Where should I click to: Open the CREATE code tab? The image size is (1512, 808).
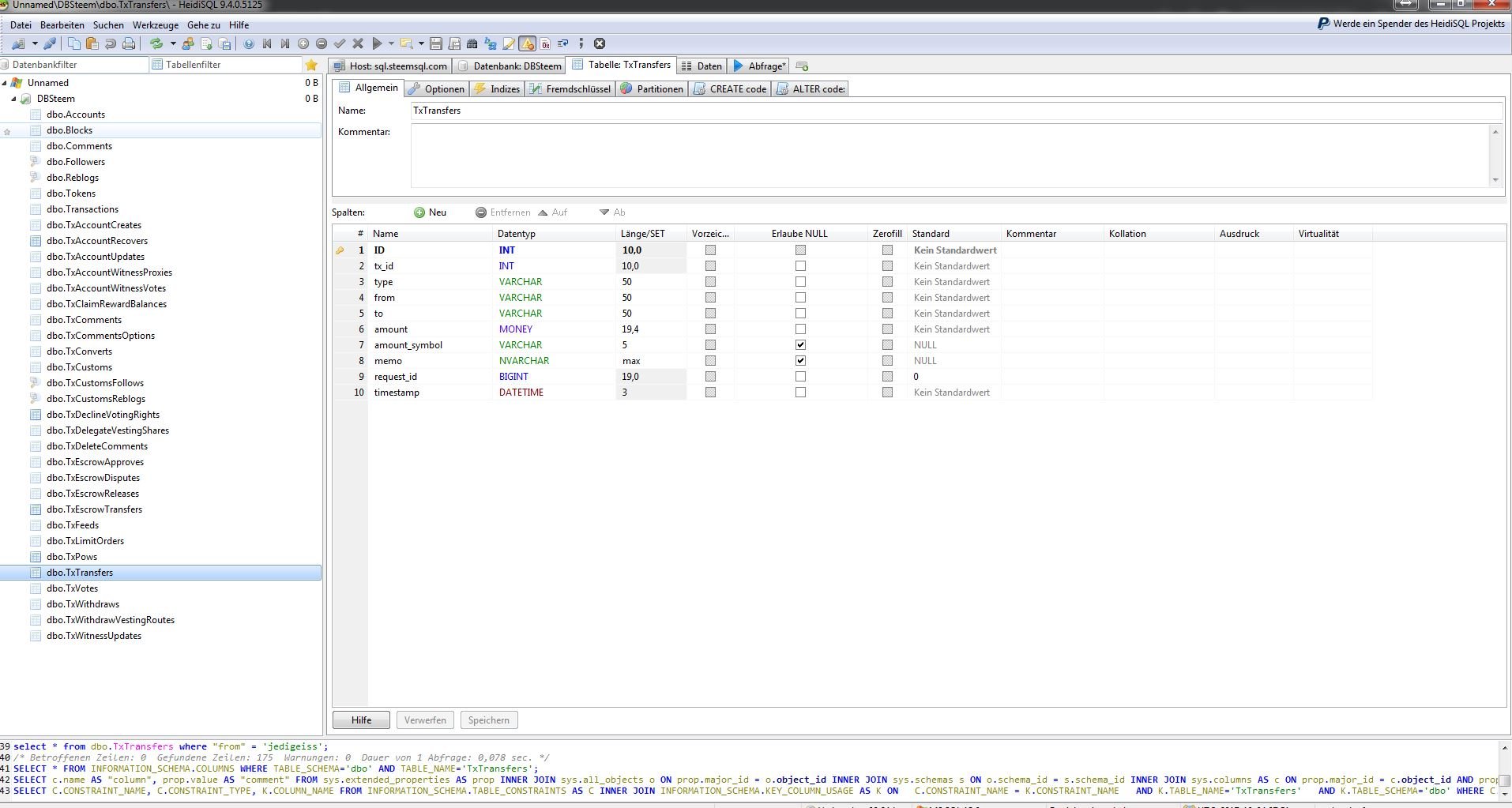(730, 89)
